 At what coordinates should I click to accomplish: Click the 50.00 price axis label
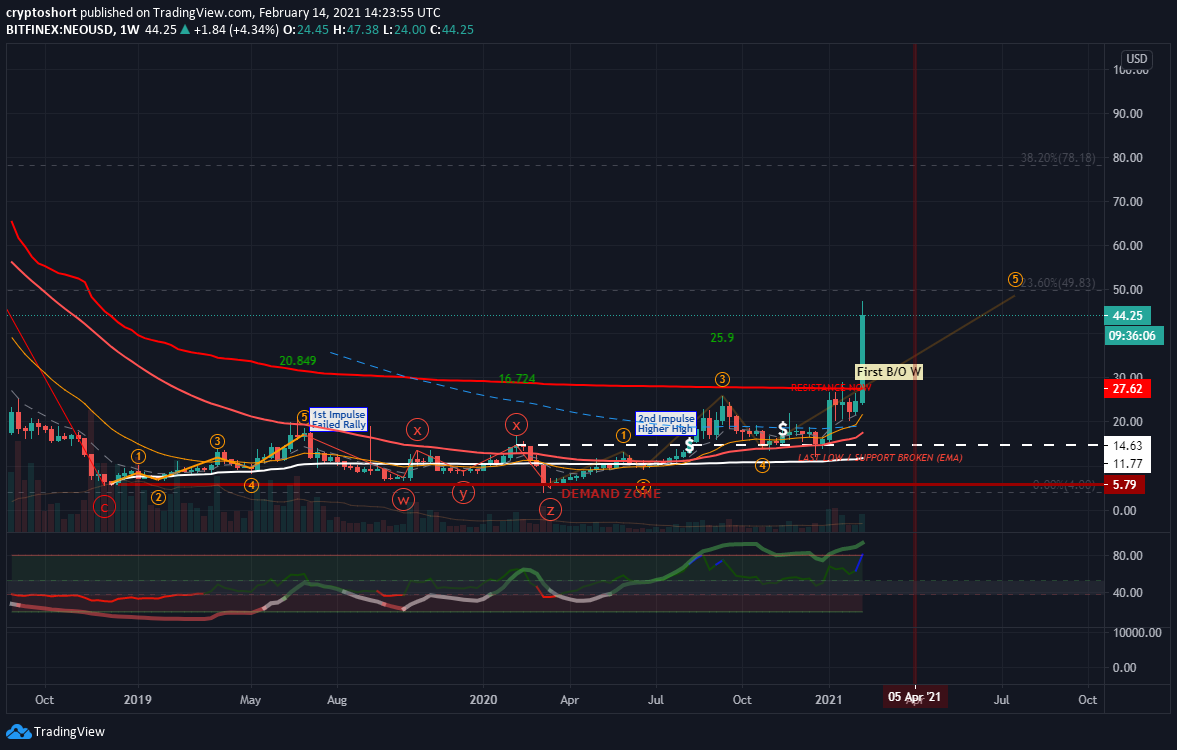pyautogui.click(x=1128, y=290)
